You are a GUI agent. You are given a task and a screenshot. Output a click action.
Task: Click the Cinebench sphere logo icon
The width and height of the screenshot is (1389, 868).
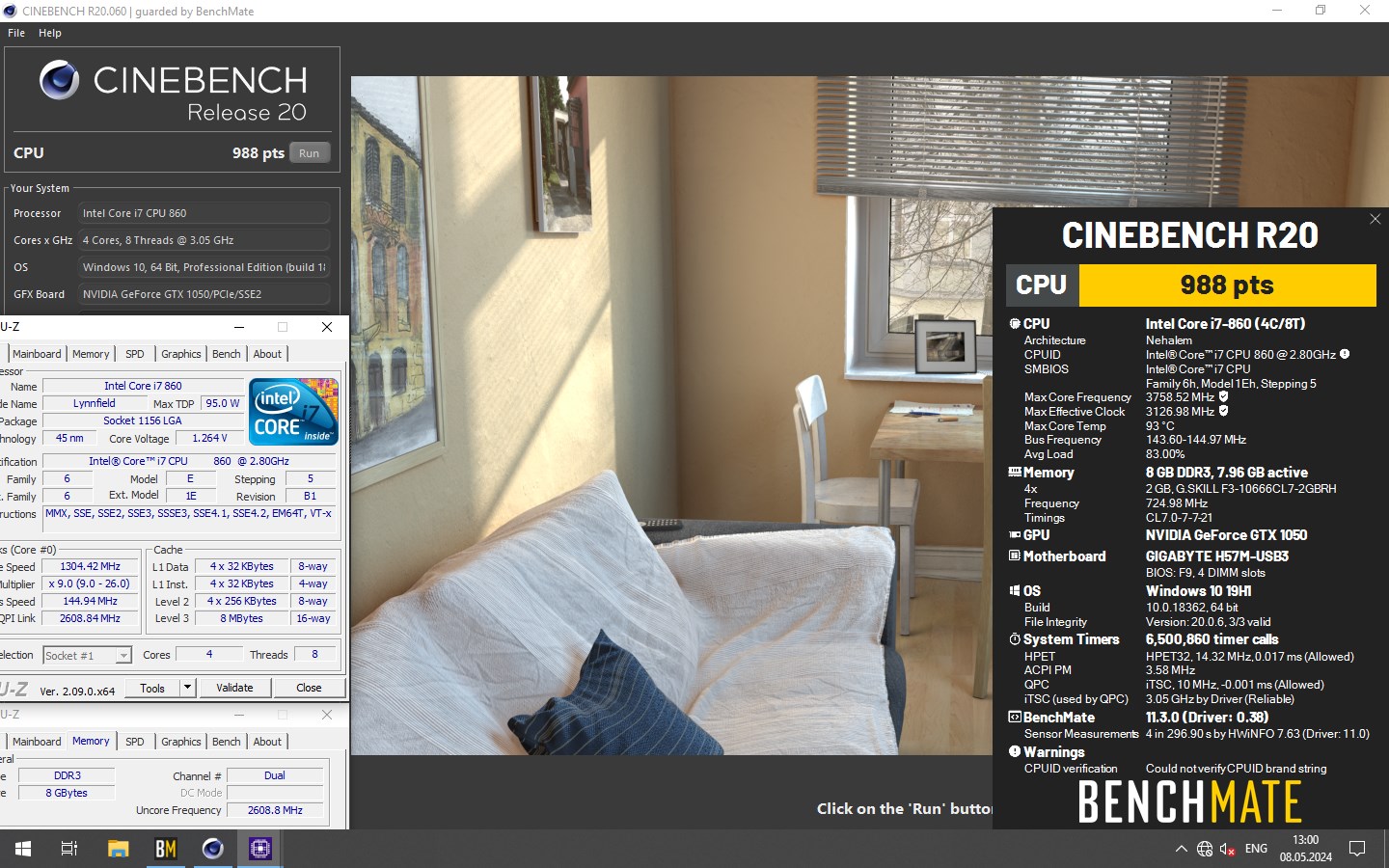click(x=60, y=80)
